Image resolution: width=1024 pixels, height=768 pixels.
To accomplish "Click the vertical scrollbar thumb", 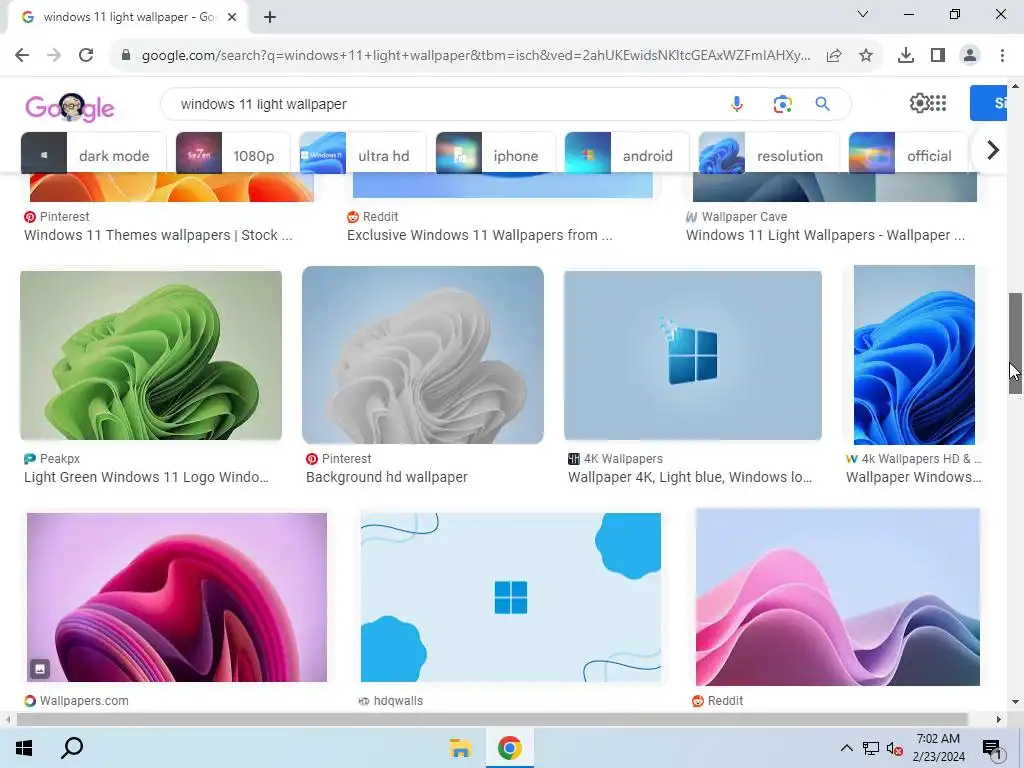I will click(x=1016, y=344).
